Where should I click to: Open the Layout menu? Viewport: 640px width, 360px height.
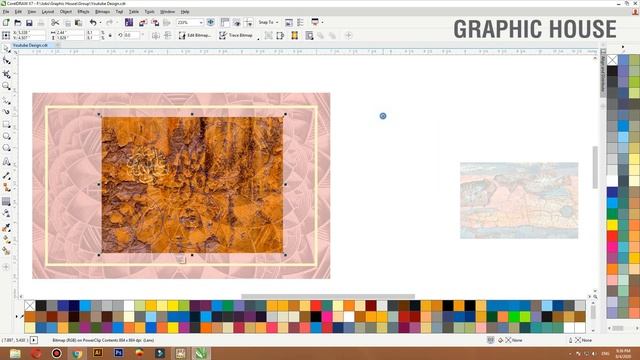coord(48,12)
